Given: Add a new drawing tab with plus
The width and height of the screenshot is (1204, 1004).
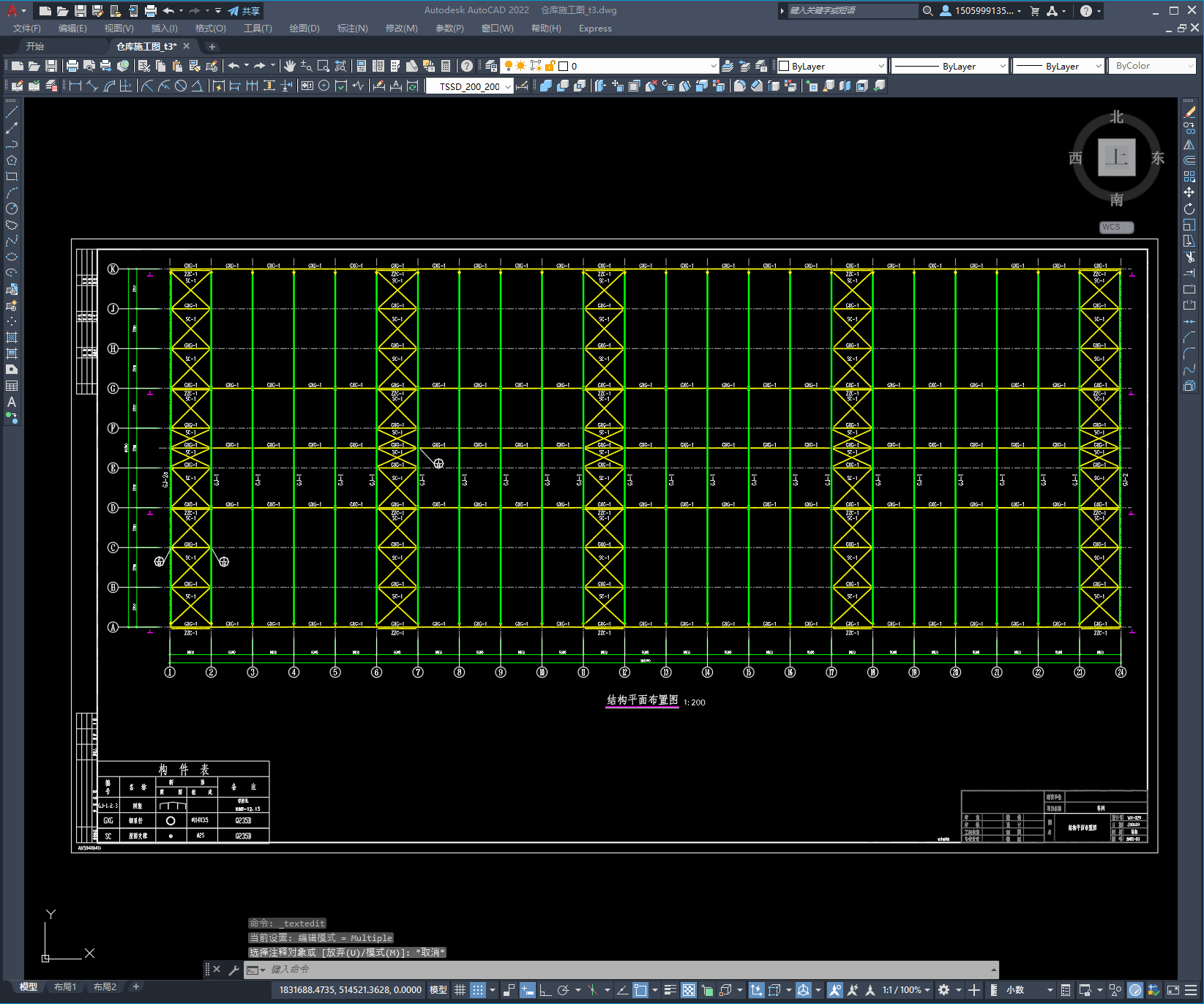Looking at the screenshot, I should [212, 46].
